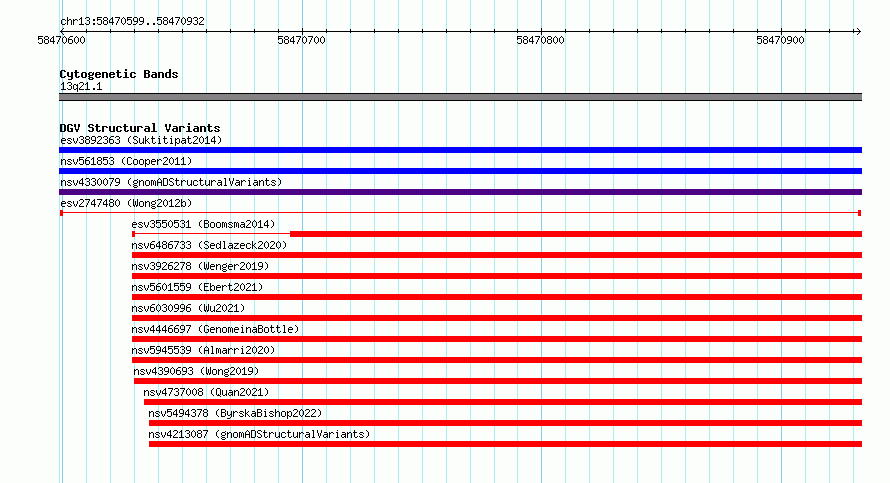Open the nsv561853 (Cooper2011) label

(x=126, y=161)
